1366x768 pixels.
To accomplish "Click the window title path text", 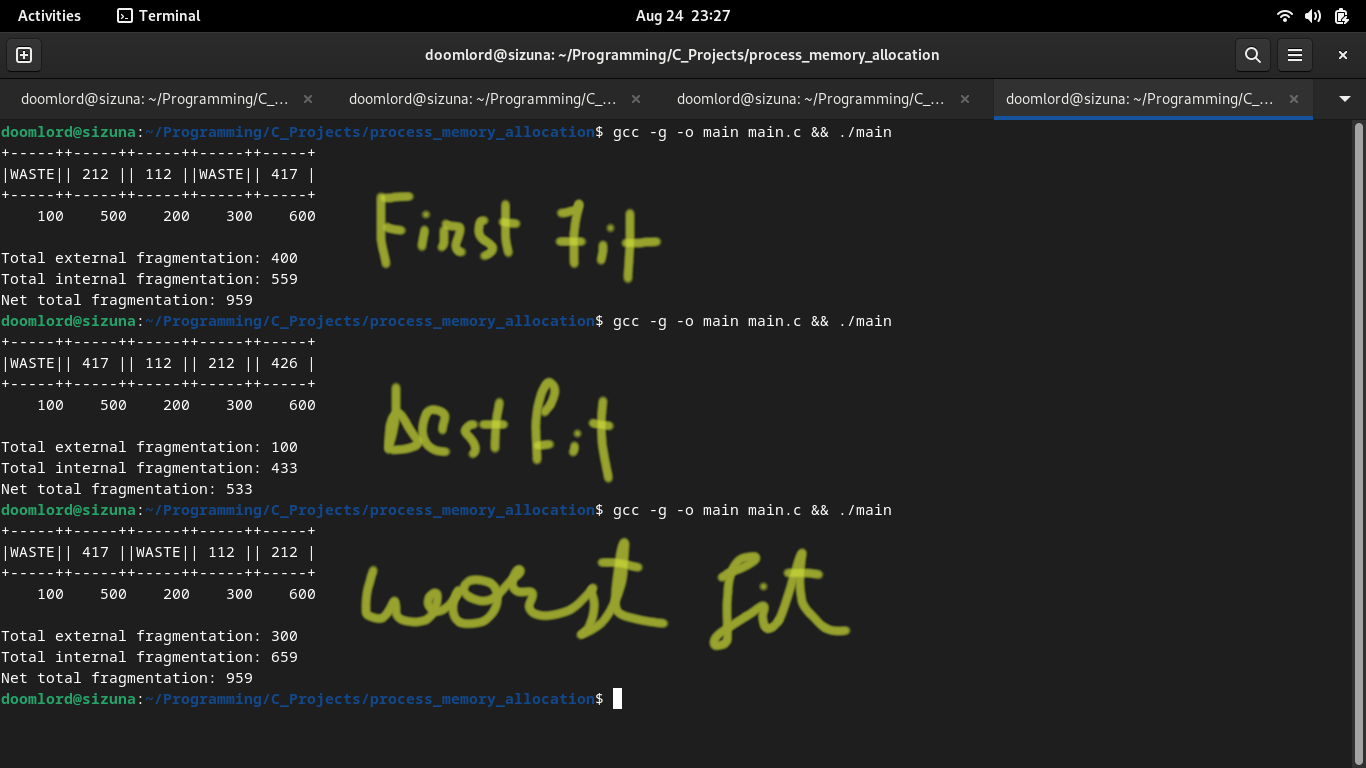I will tap(682, 55).
